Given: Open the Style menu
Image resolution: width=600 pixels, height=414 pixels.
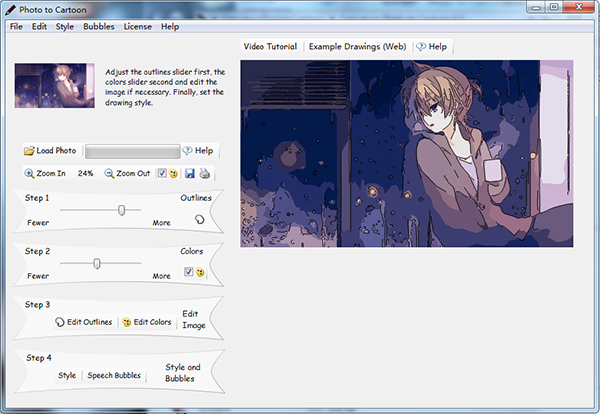Looking at the screenshot, I should click(x=65, y=26).
